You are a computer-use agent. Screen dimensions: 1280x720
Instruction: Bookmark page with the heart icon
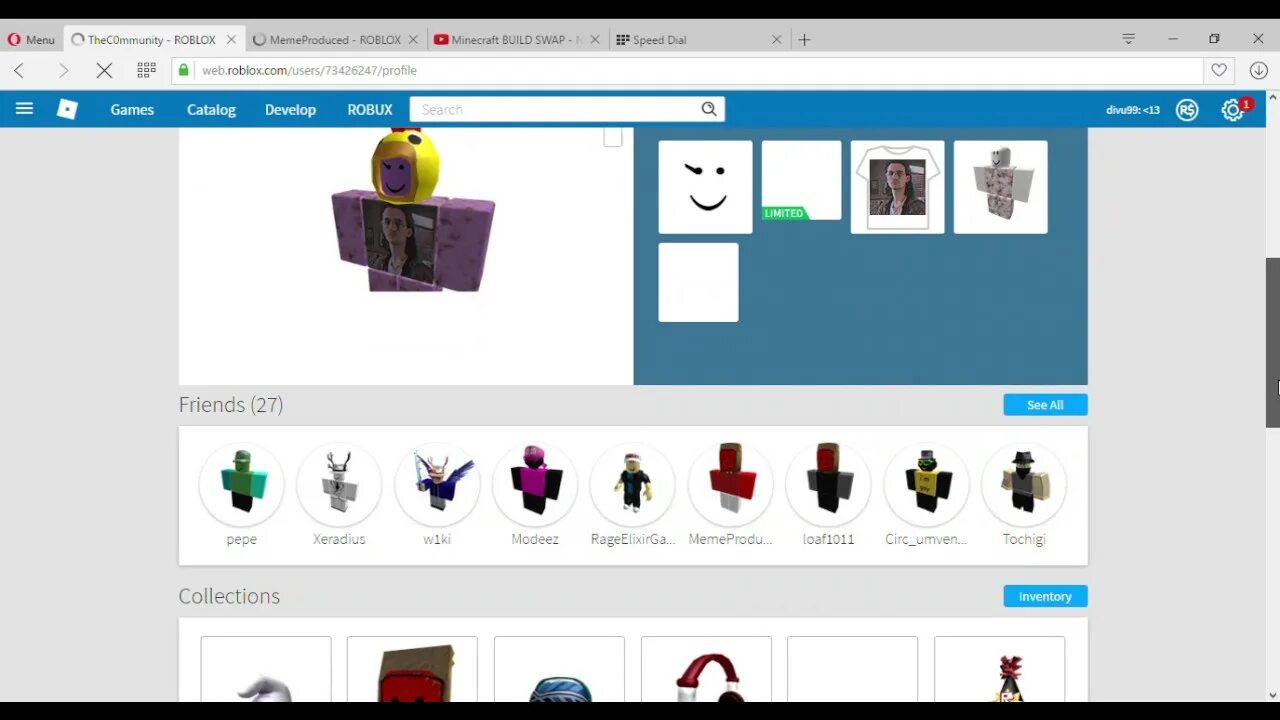(x=1219, y=70)
